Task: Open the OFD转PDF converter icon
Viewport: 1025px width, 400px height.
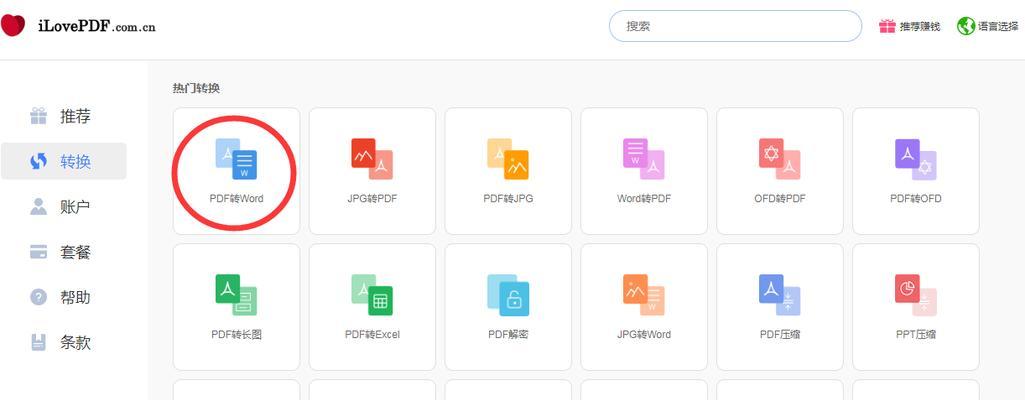Action: click(x=780, y=158)
